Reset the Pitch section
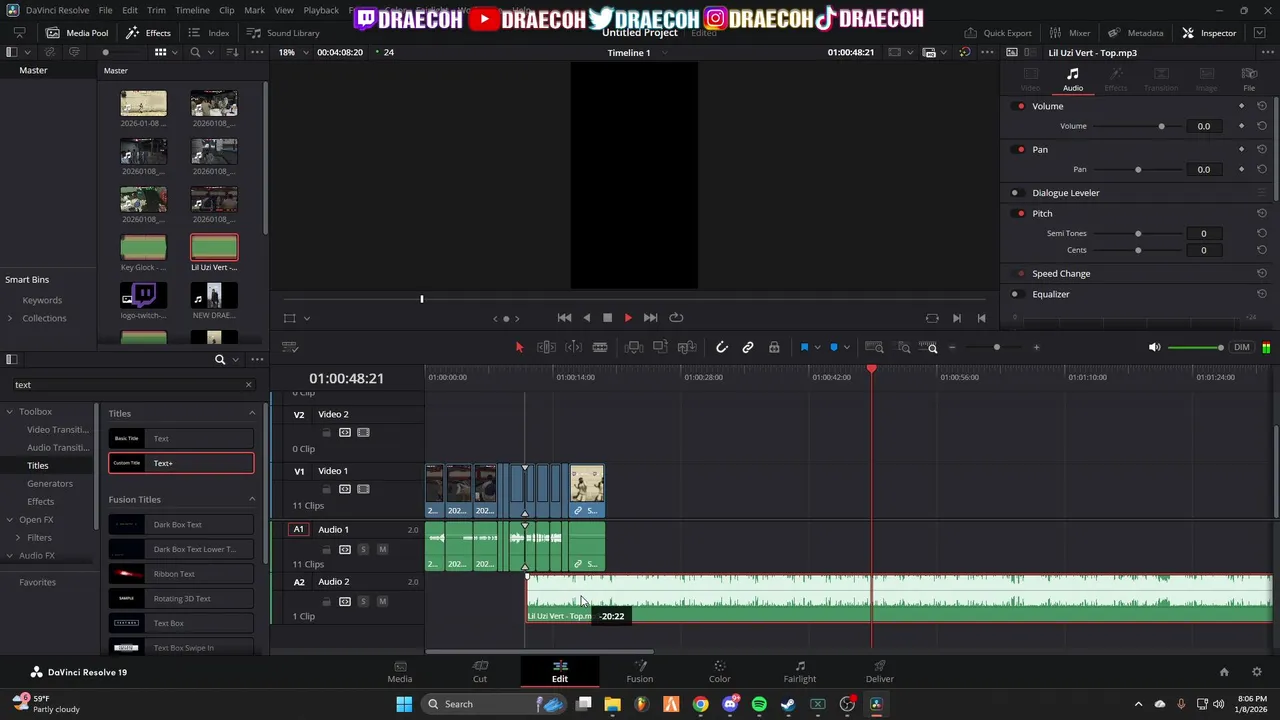The width and height of the screenshot is (1280, 720). pos(1262,213)
